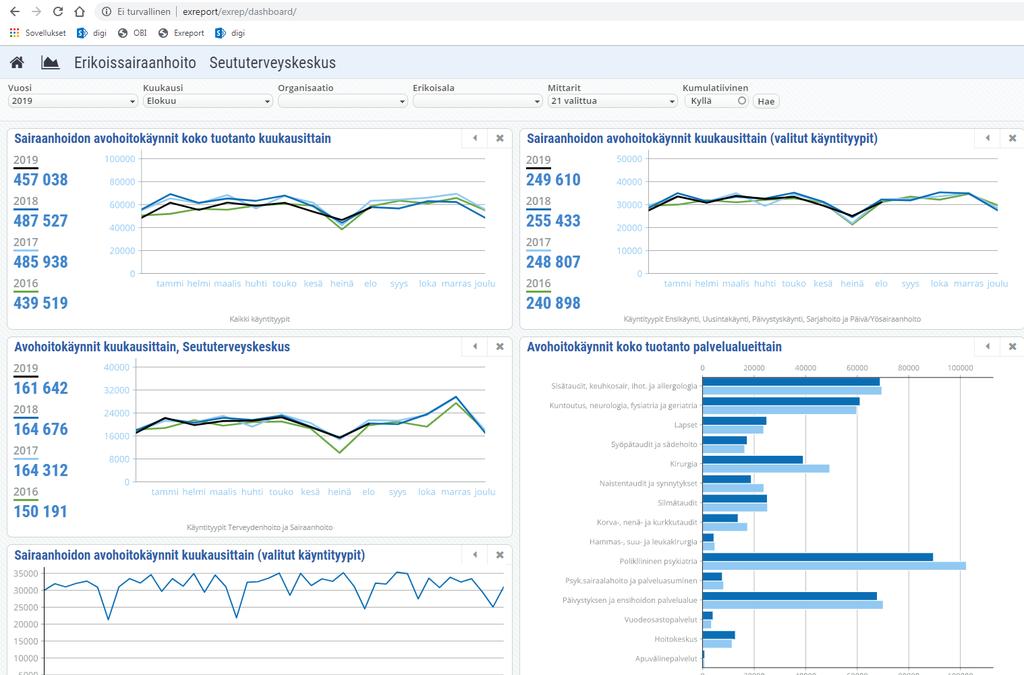Open the Organisaatio dropdown
The image size is (1024, 675).
coord(343,101)
